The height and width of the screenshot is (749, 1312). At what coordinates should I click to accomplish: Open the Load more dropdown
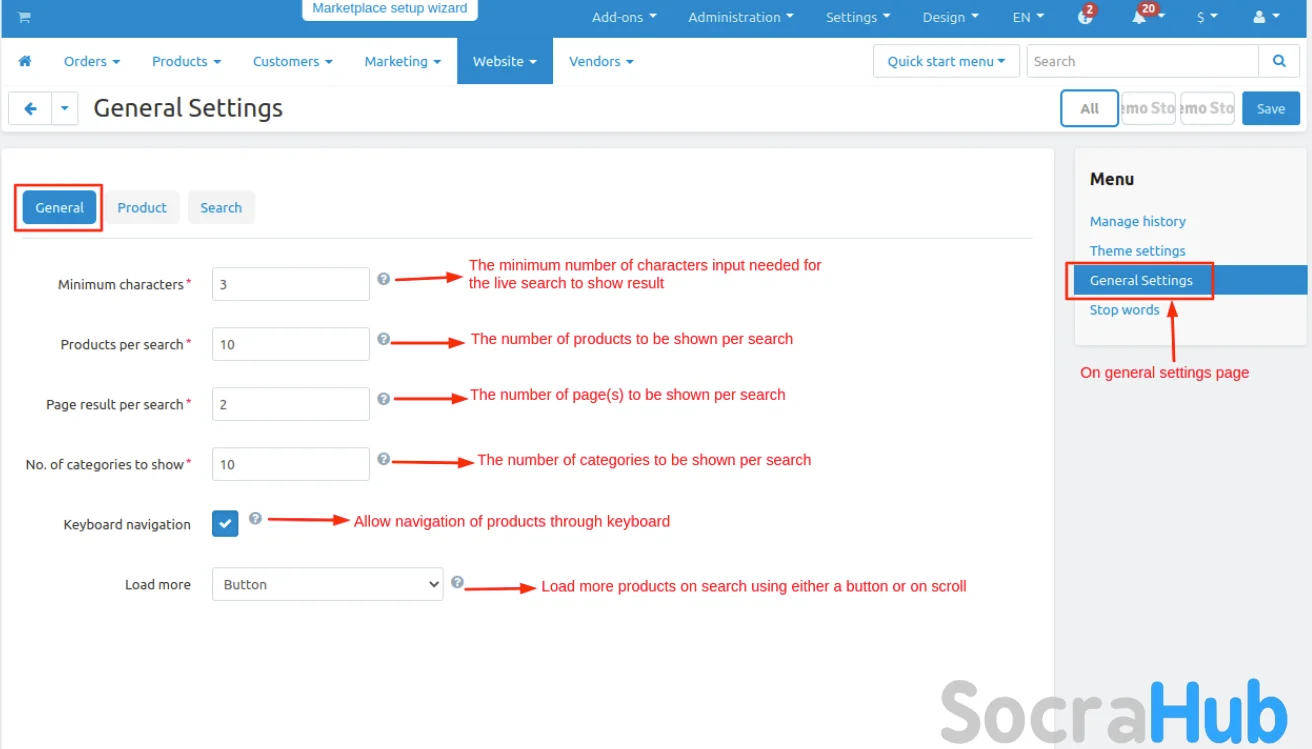coord(327,584)
